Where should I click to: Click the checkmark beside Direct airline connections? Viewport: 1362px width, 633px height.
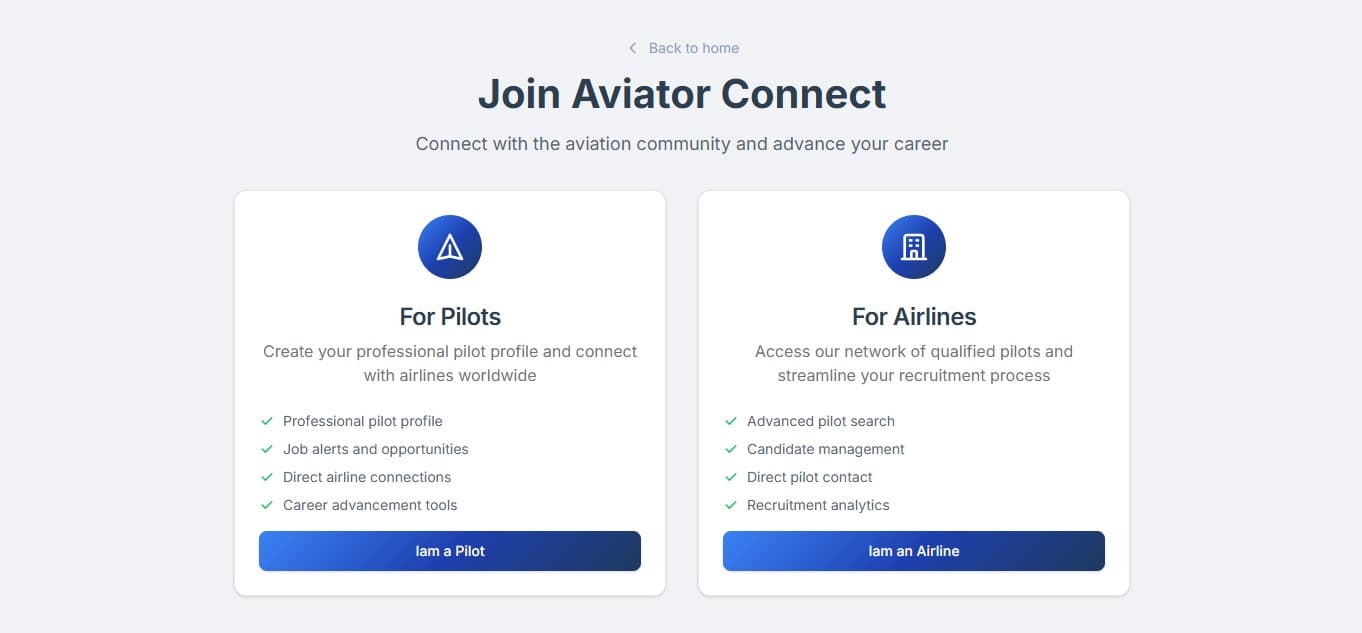click(x=267, y=477)
